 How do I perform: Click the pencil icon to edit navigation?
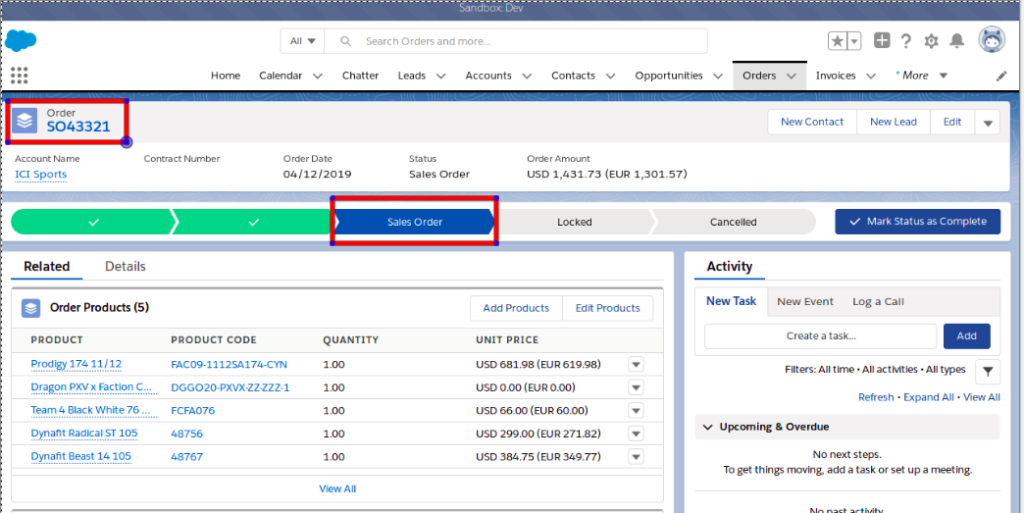(1001, 76)
